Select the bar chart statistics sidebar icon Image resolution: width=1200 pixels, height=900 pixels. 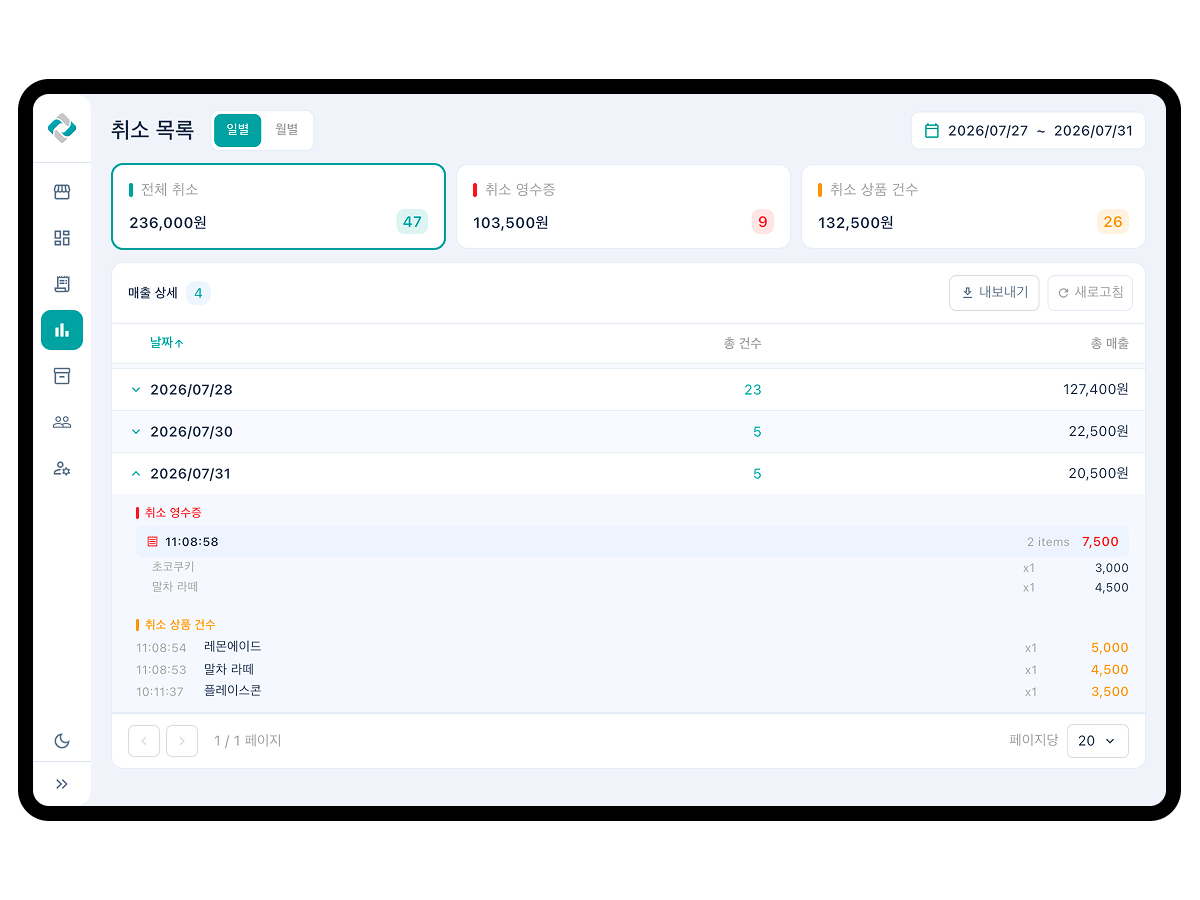(62, 330)
